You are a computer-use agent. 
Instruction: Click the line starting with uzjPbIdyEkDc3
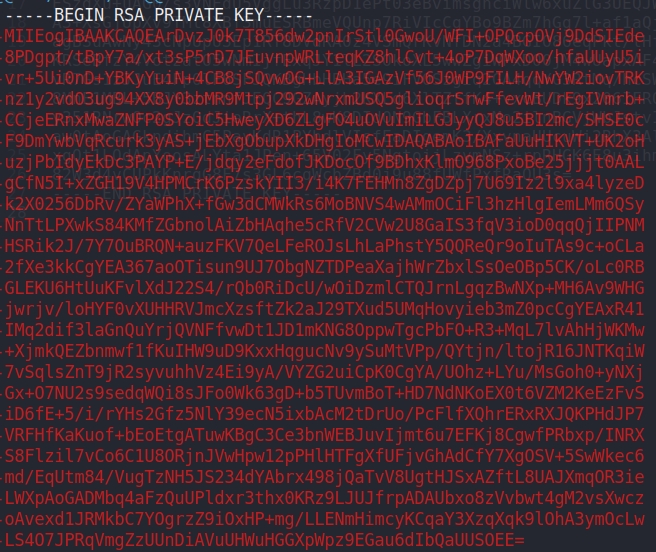point(325,162)
